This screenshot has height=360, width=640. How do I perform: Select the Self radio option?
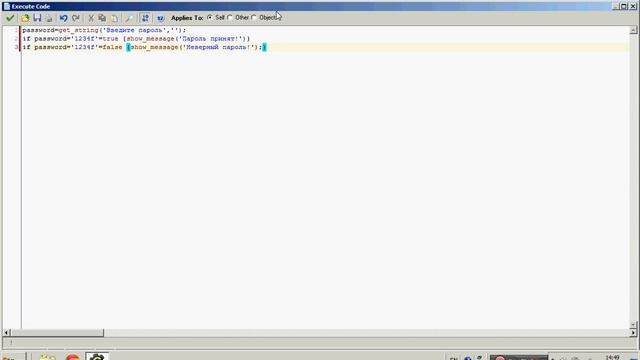pos(210,18)
